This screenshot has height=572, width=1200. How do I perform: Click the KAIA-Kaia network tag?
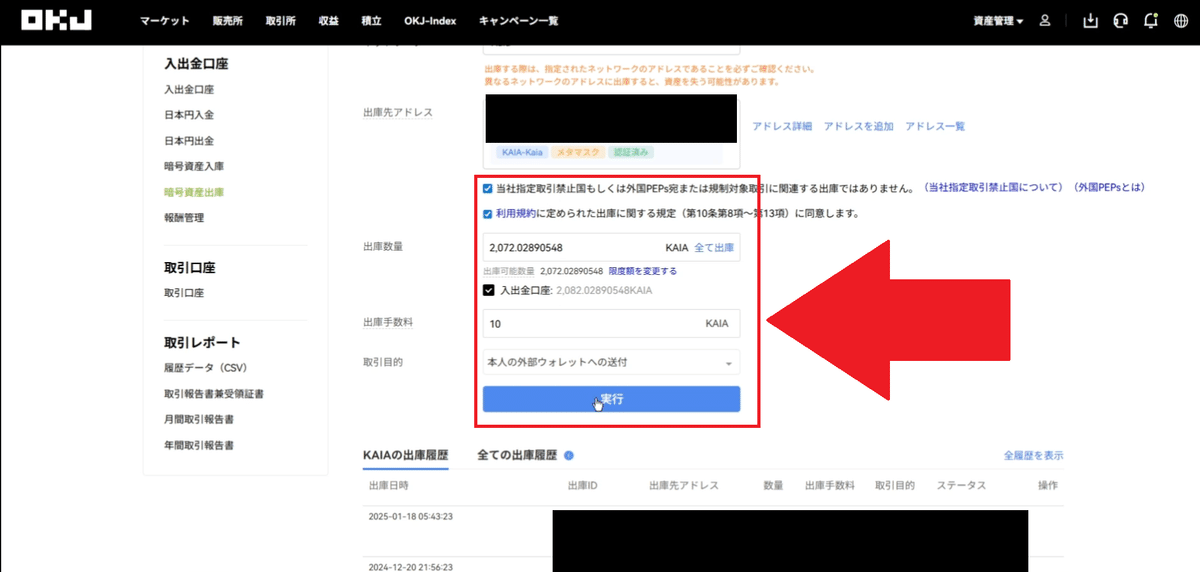tap(522, 152)
